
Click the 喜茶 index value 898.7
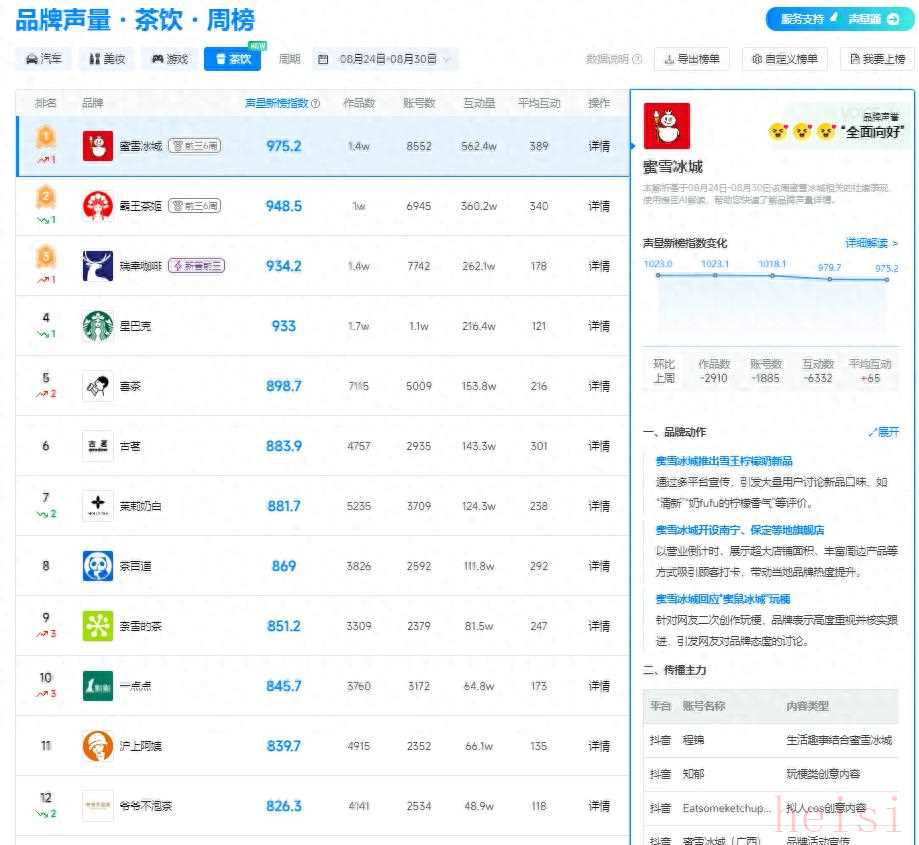284,386
